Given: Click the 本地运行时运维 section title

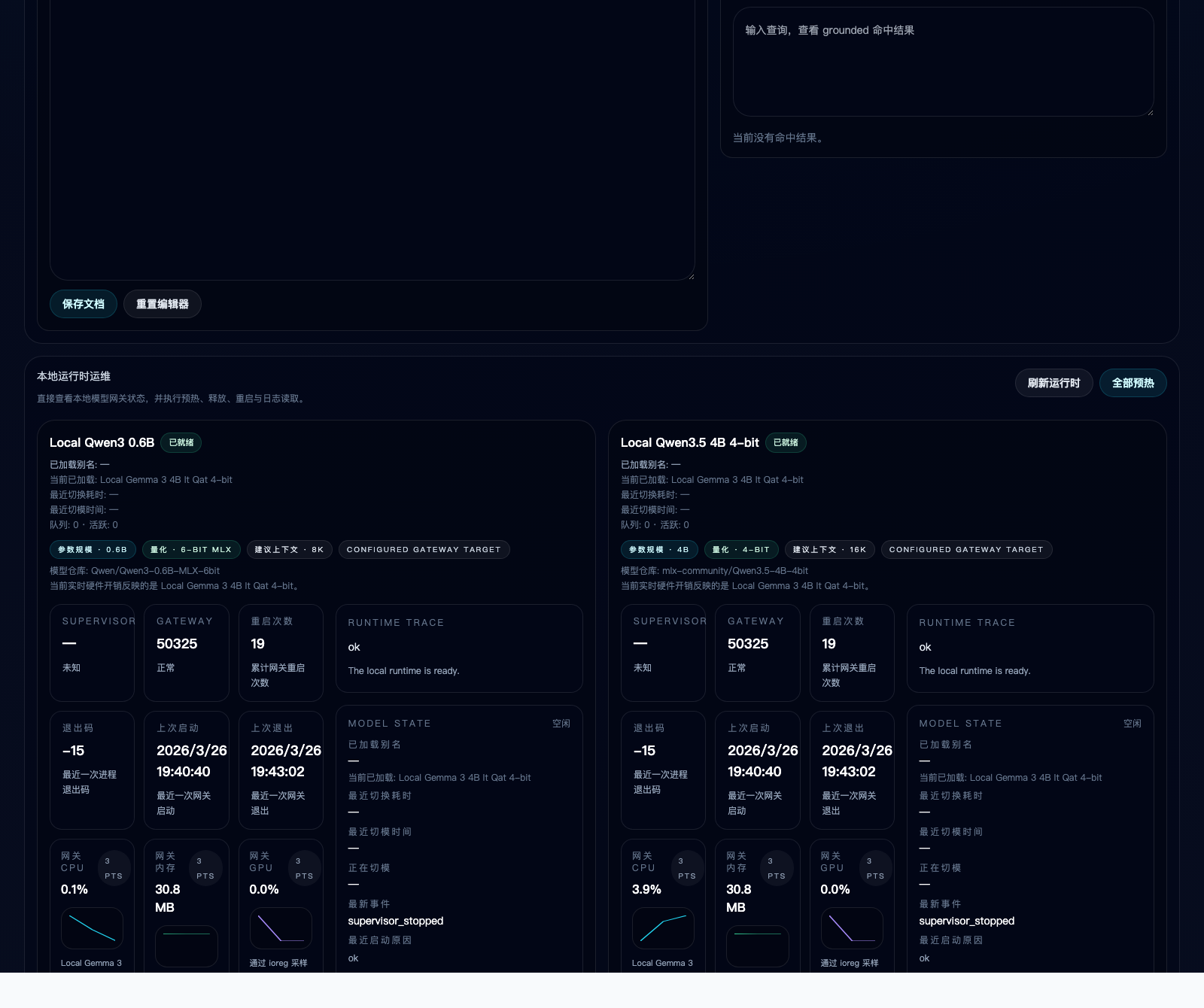Looking at the screenshot, I should (x=74, y=376).
